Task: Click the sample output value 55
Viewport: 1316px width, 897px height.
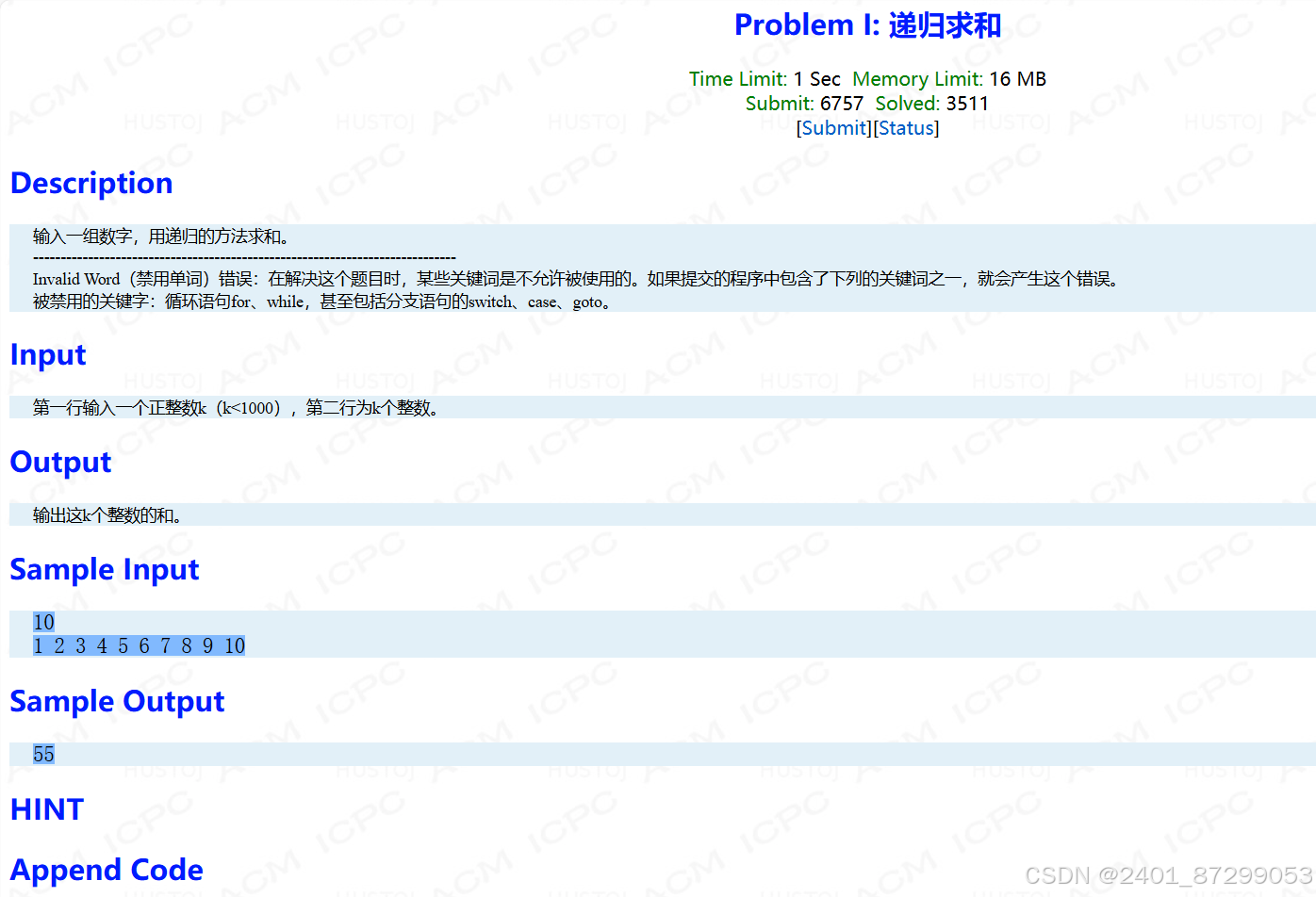Action: pyautogui.click(x=43, y=754)
